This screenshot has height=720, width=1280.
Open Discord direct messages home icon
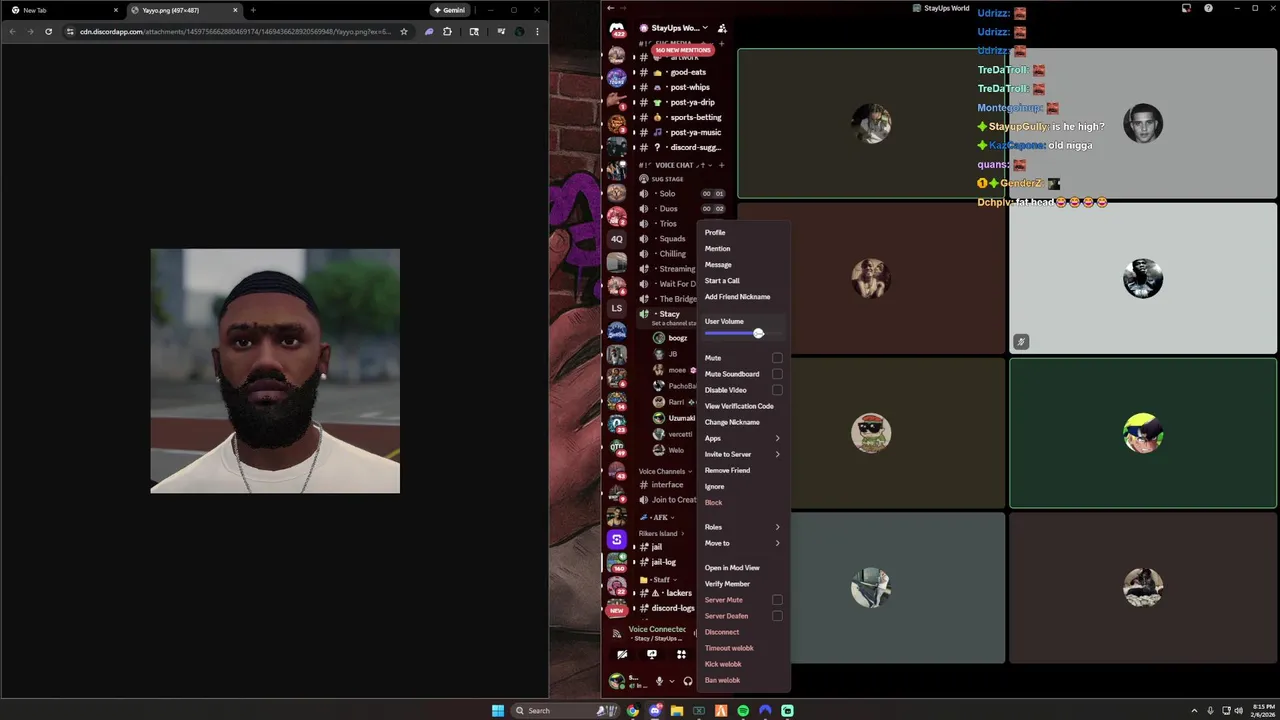[x=617, y=29]
